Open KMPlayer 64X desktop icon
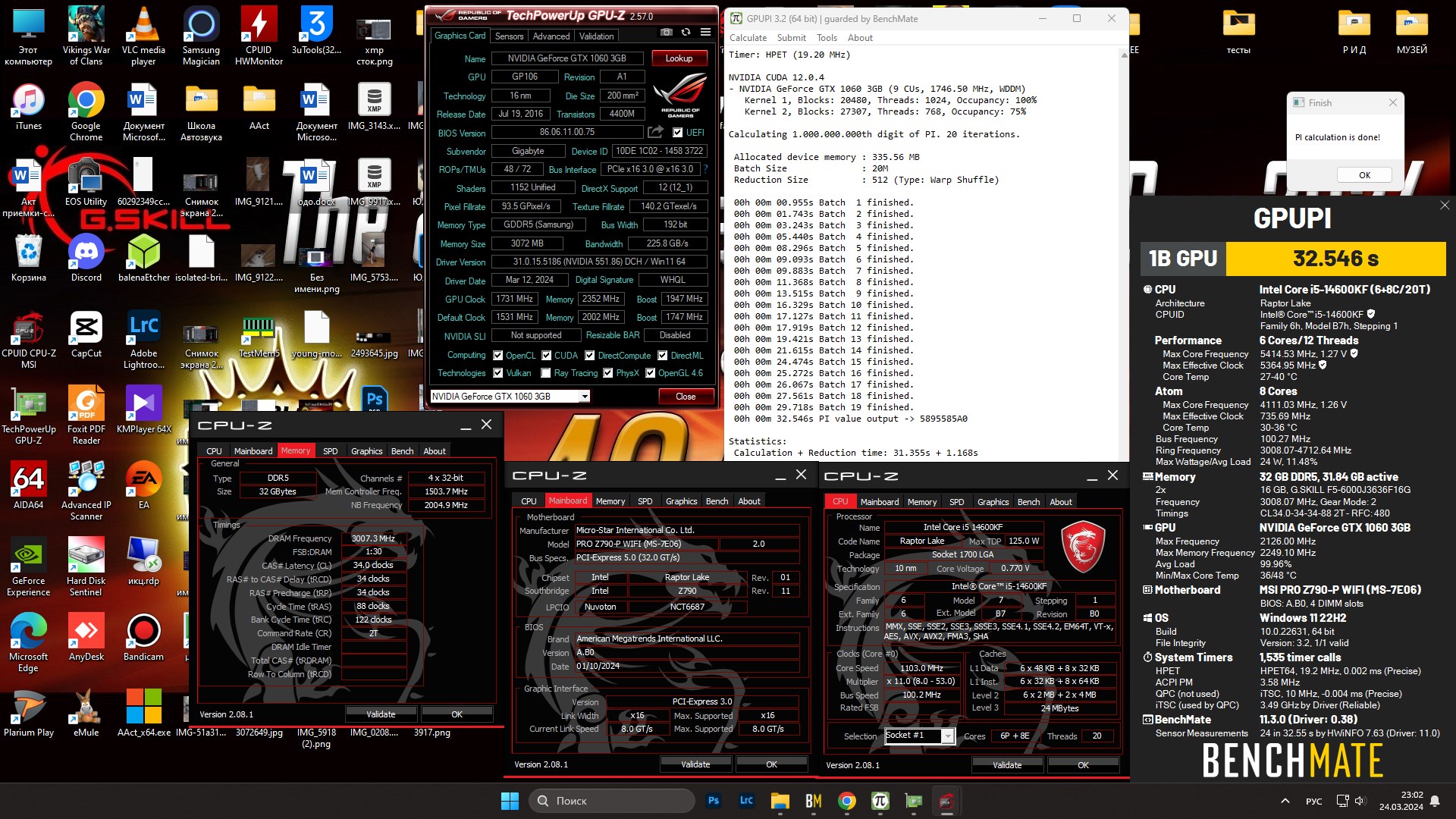This screenshot has width=1456, height=819. click(x=144, y=409)
